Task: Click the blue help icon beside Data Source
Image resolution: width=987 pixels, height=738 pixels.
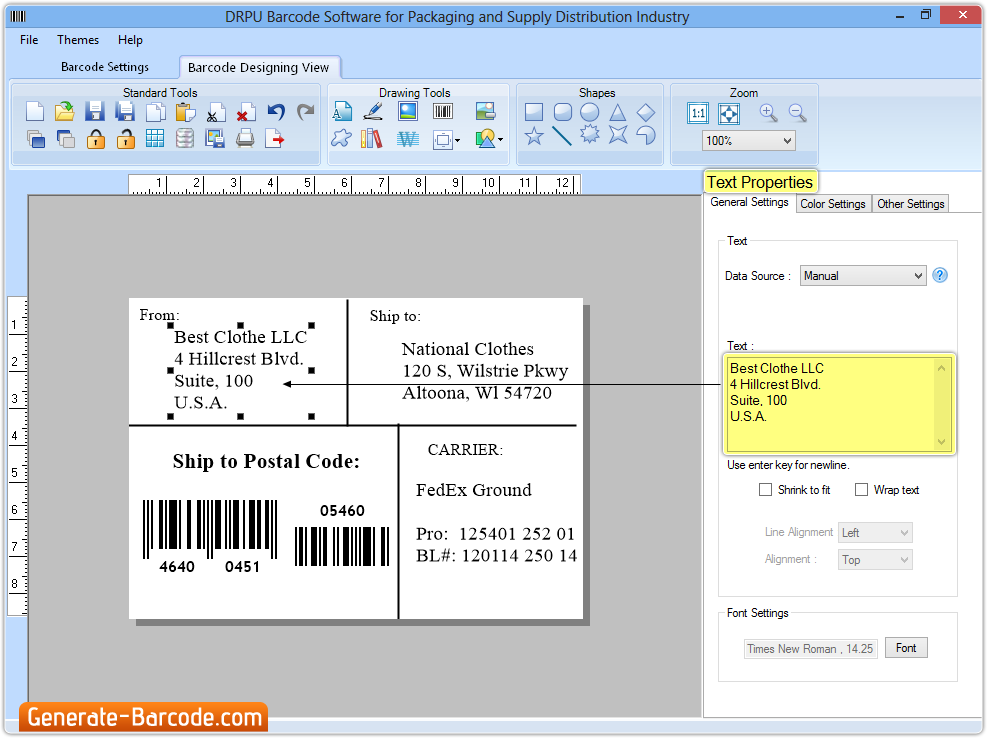Action: [x=940, y=275]
